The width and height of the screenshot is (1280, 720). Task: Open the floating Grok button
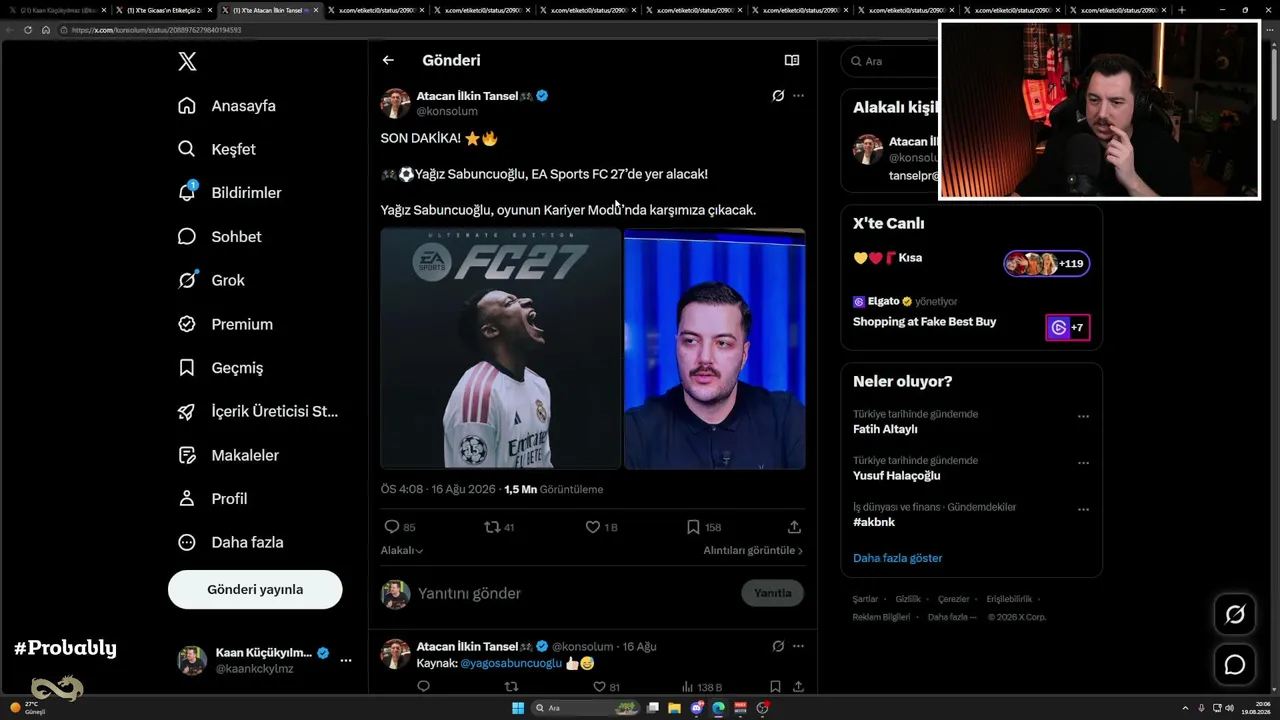[x=1235, y=614]
